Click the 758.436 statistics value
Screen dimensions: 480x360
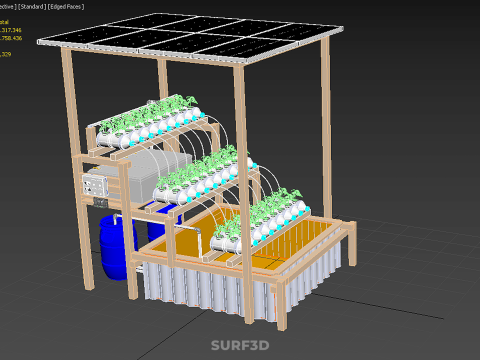pos(11,38)
